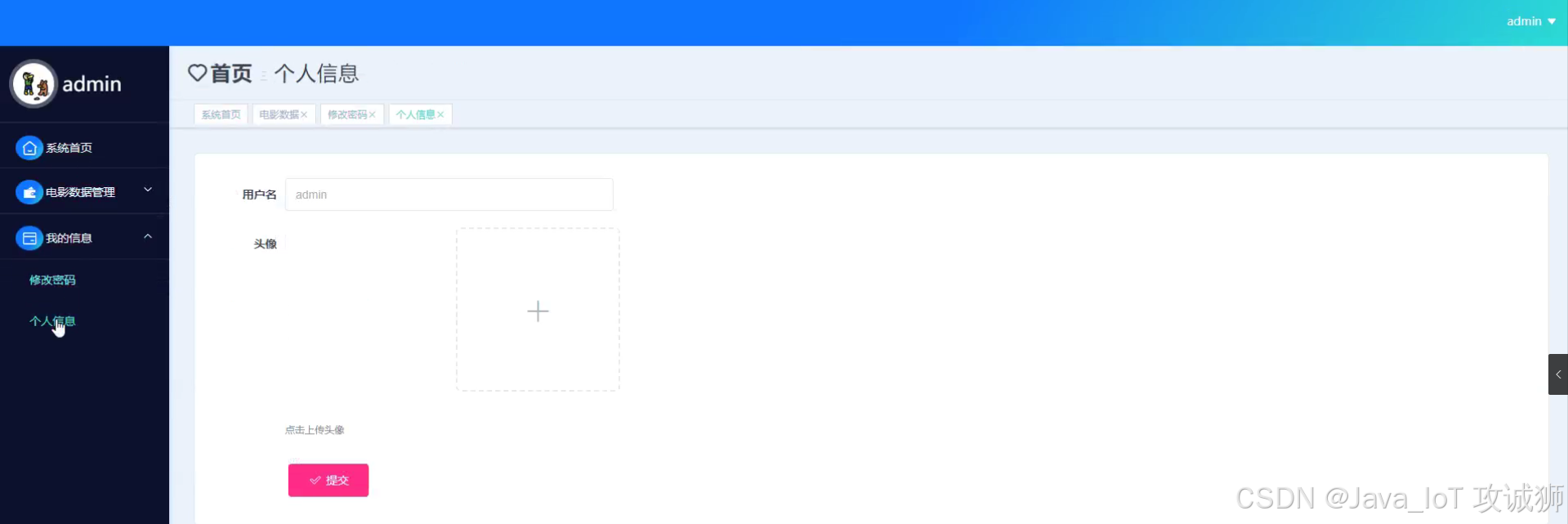Select 修改密码 in the sidebar

point(52,280)
